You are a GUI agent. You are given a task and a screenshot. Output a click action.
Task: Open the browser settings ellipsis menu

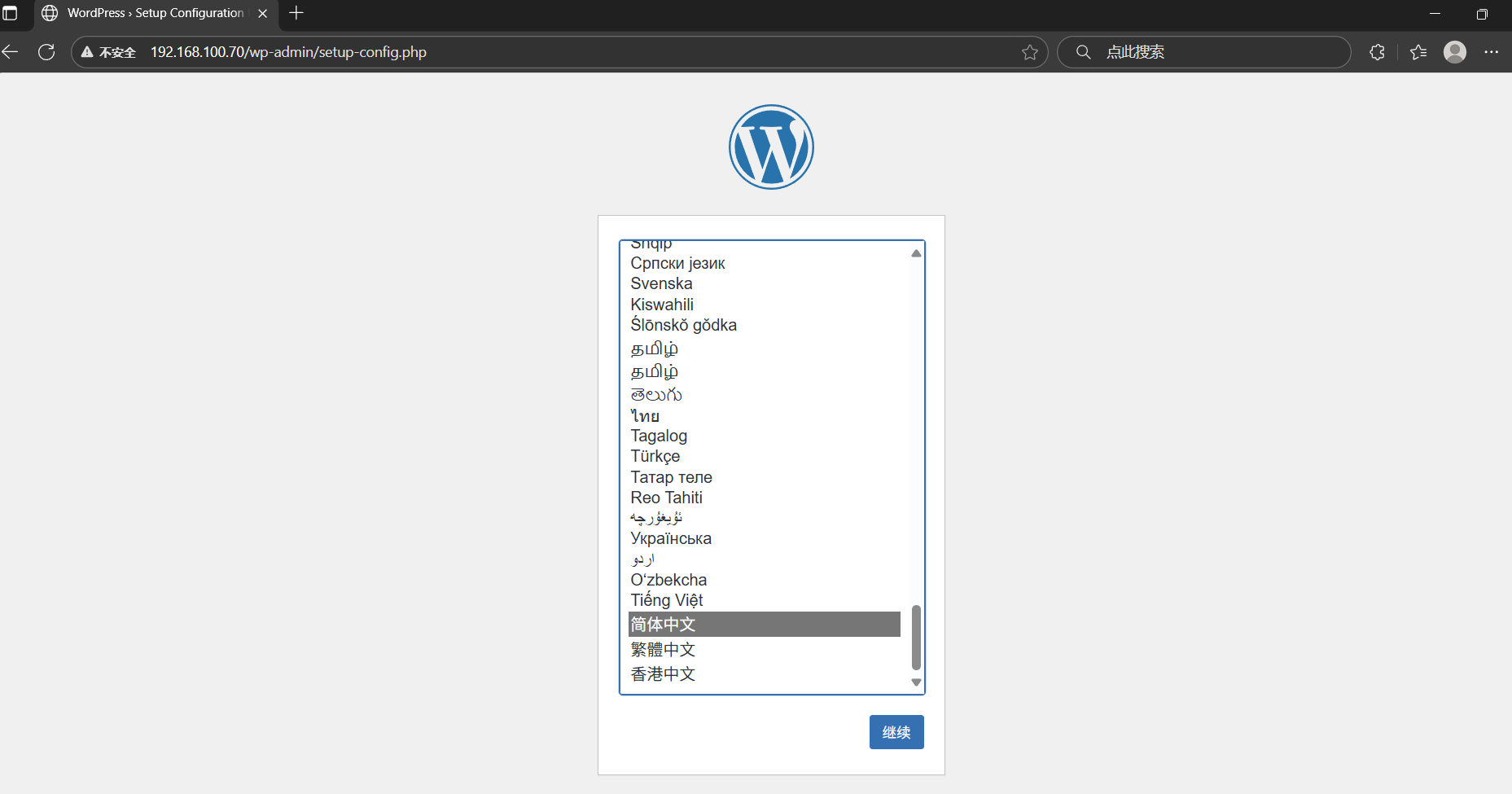click(1492, 52)
